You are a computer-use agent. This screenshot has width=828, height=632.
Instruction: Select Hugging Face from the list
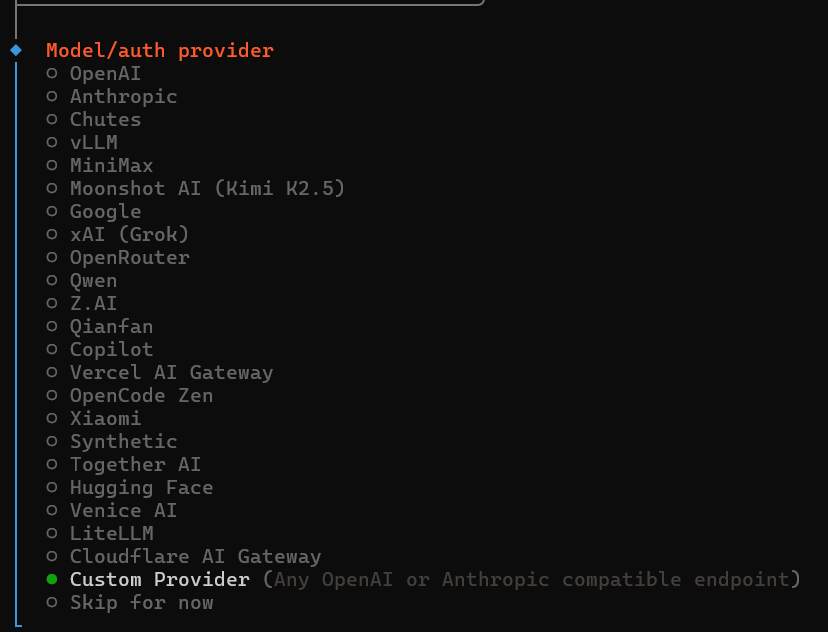pyautogui.click(x=140, y=487)
